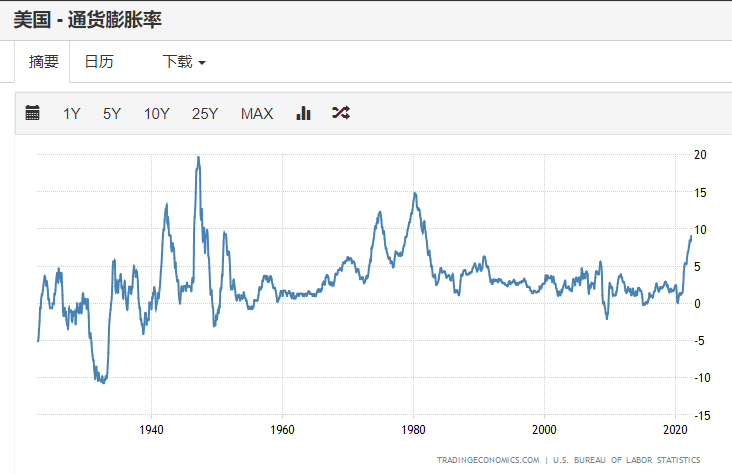Image resolution: width=732 pixels, height=474 pixels.
Task: Switch chart type with bar chart icon
Action: (303, 113)
